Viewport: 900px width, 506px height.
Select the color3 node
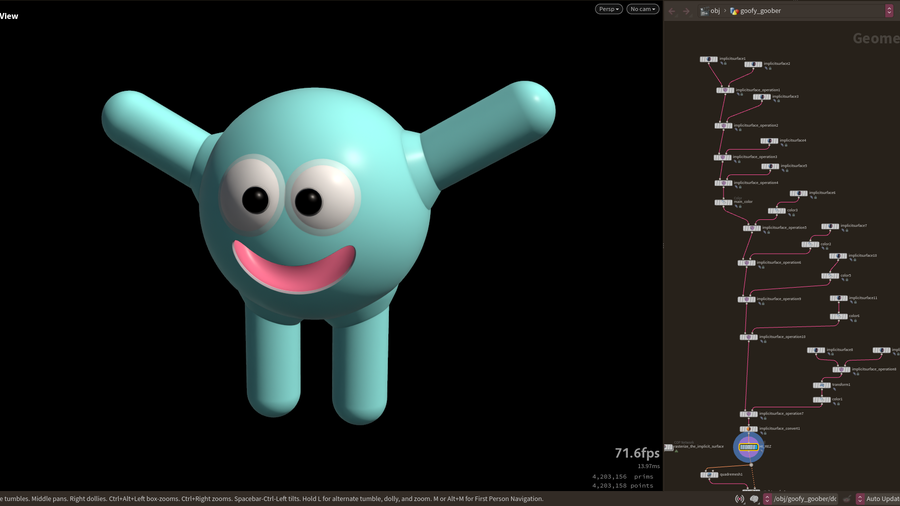pos(777,211)
